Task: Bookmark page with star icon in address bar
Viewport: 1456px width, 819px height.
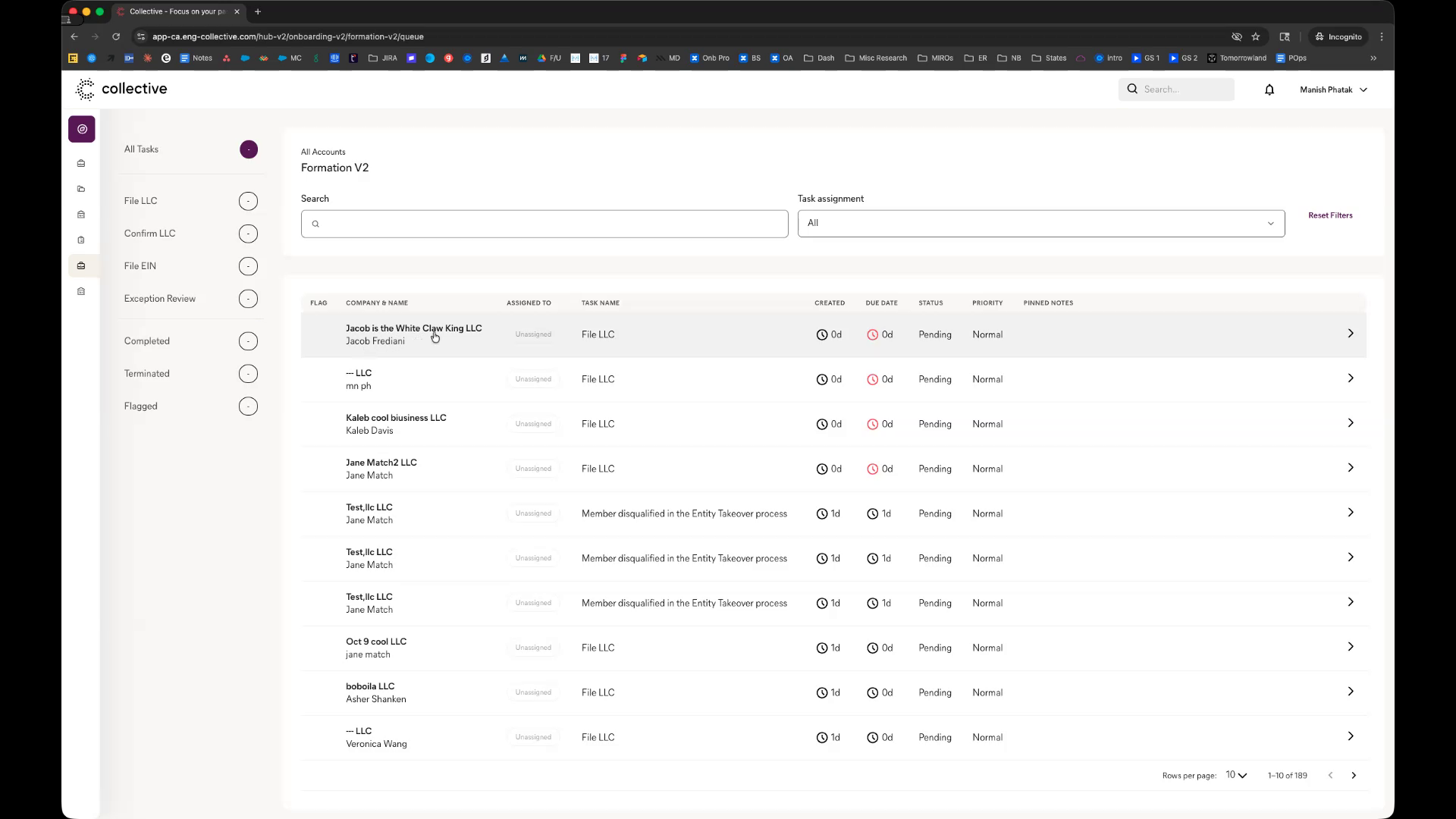Action: click(x=1256, y=36)
